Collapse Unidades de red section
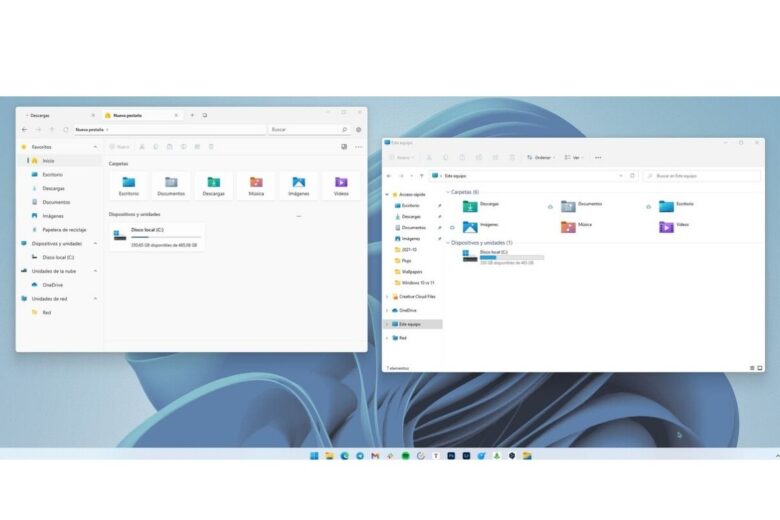 coord(95,299)
